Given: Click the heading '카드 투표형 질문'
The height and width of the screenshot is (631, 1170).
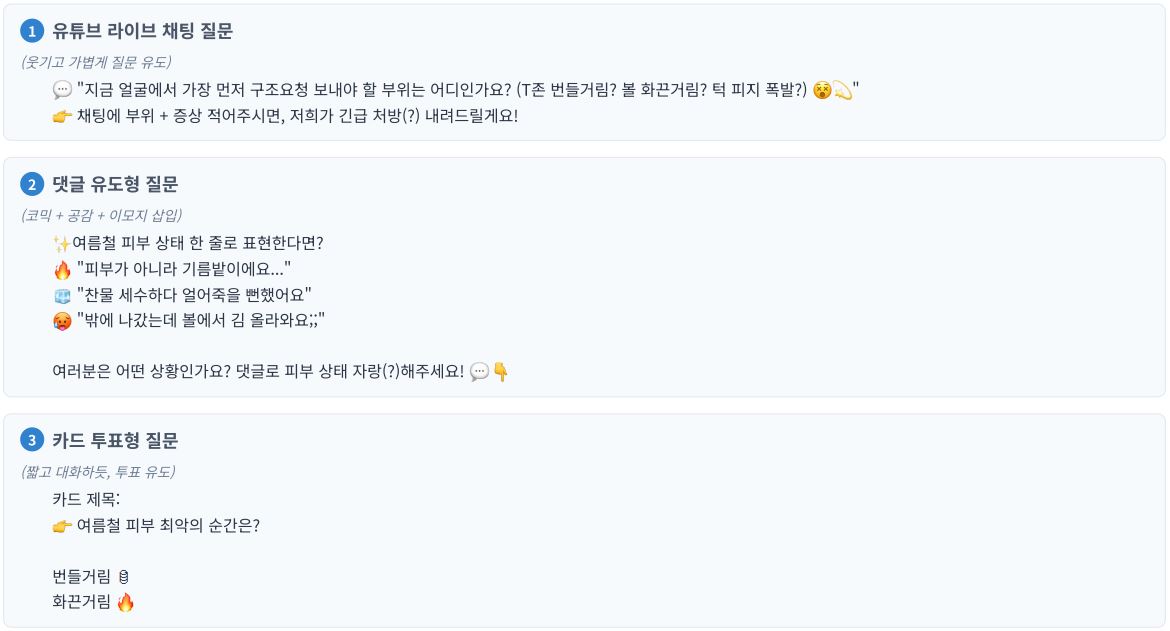Looking at the screenshot, I should pos(115,441).
